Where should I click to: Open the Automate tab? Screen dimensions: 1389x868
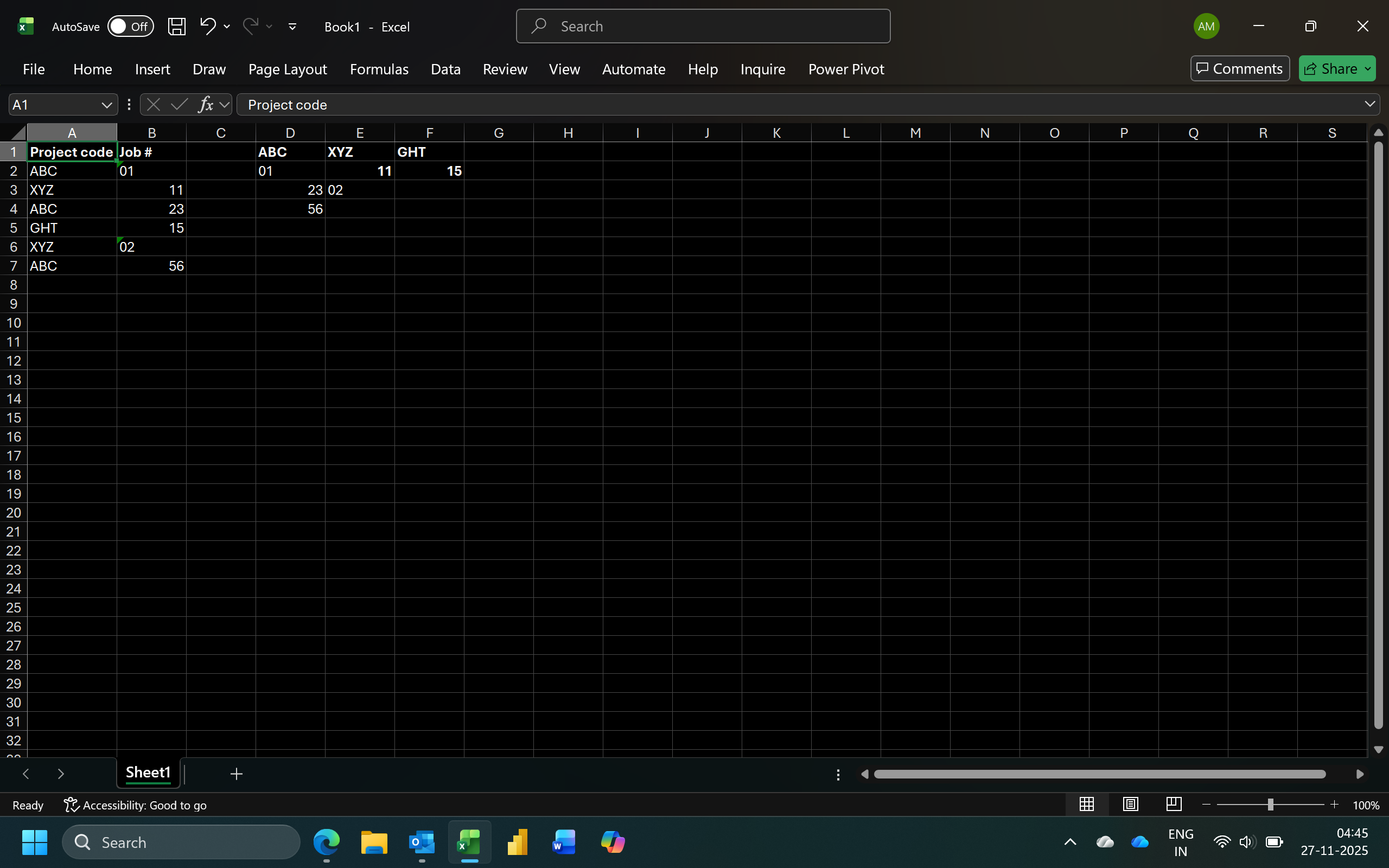[x=634, y=69]
